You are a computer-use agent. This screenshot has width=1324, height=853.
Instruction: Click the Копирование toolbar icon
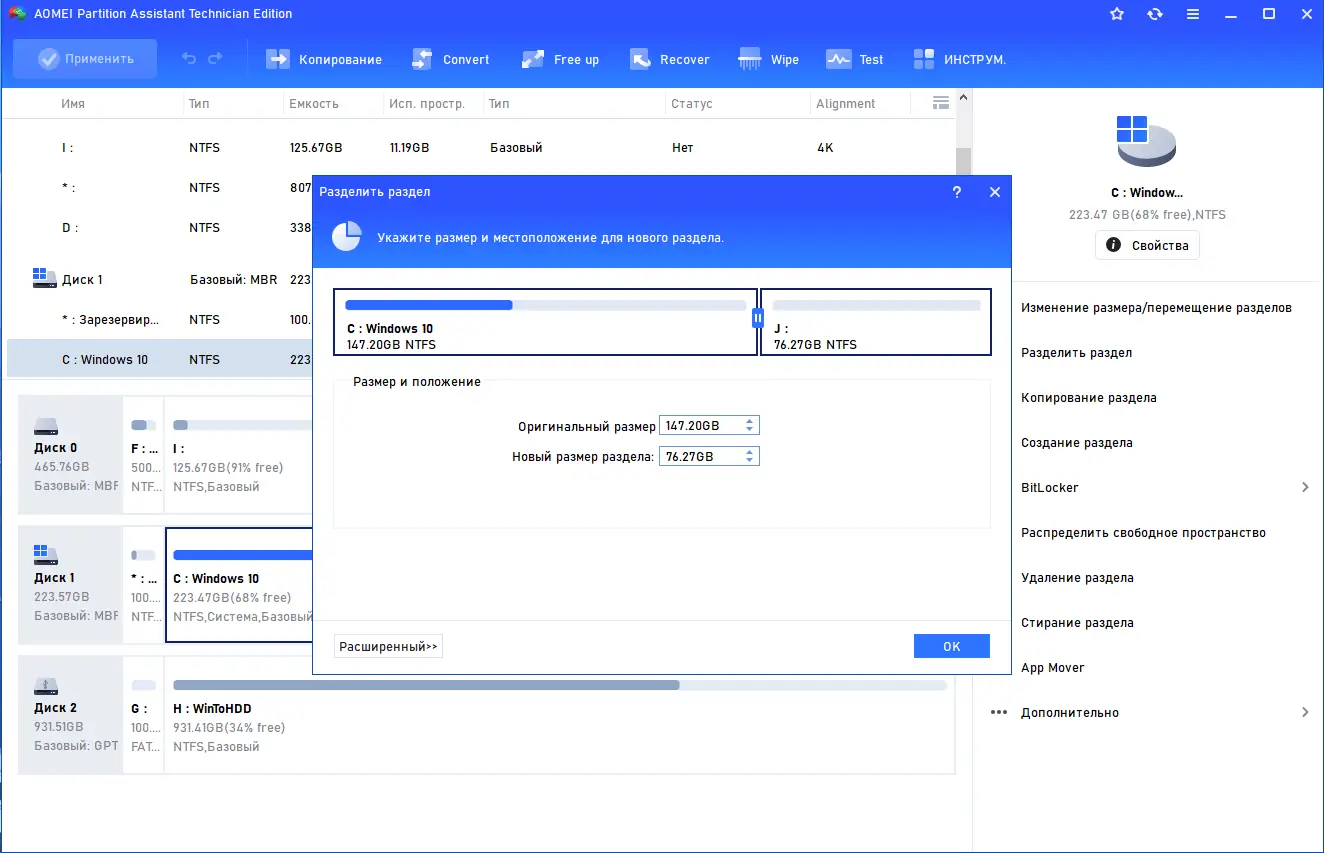[277, 59]
